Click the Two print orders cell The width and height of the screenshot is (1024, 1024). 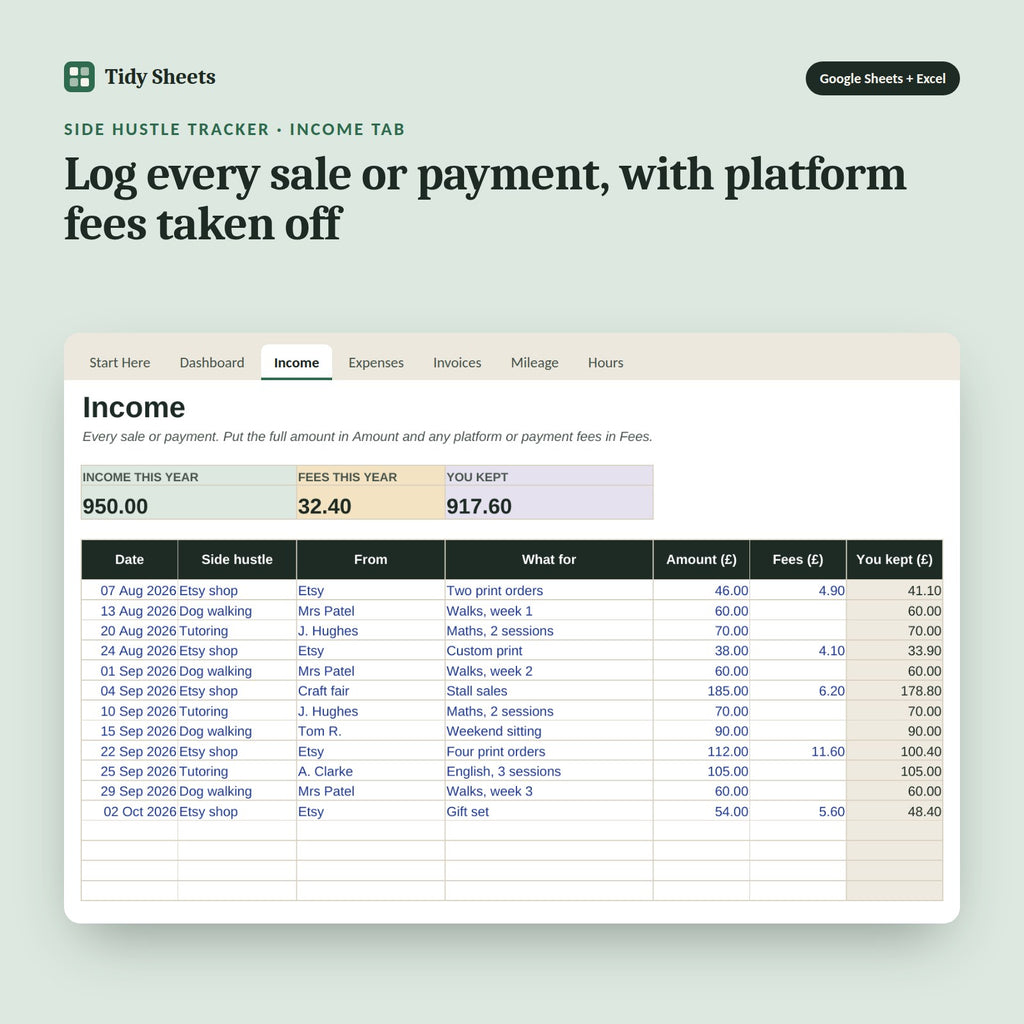[x=549, y=590]
